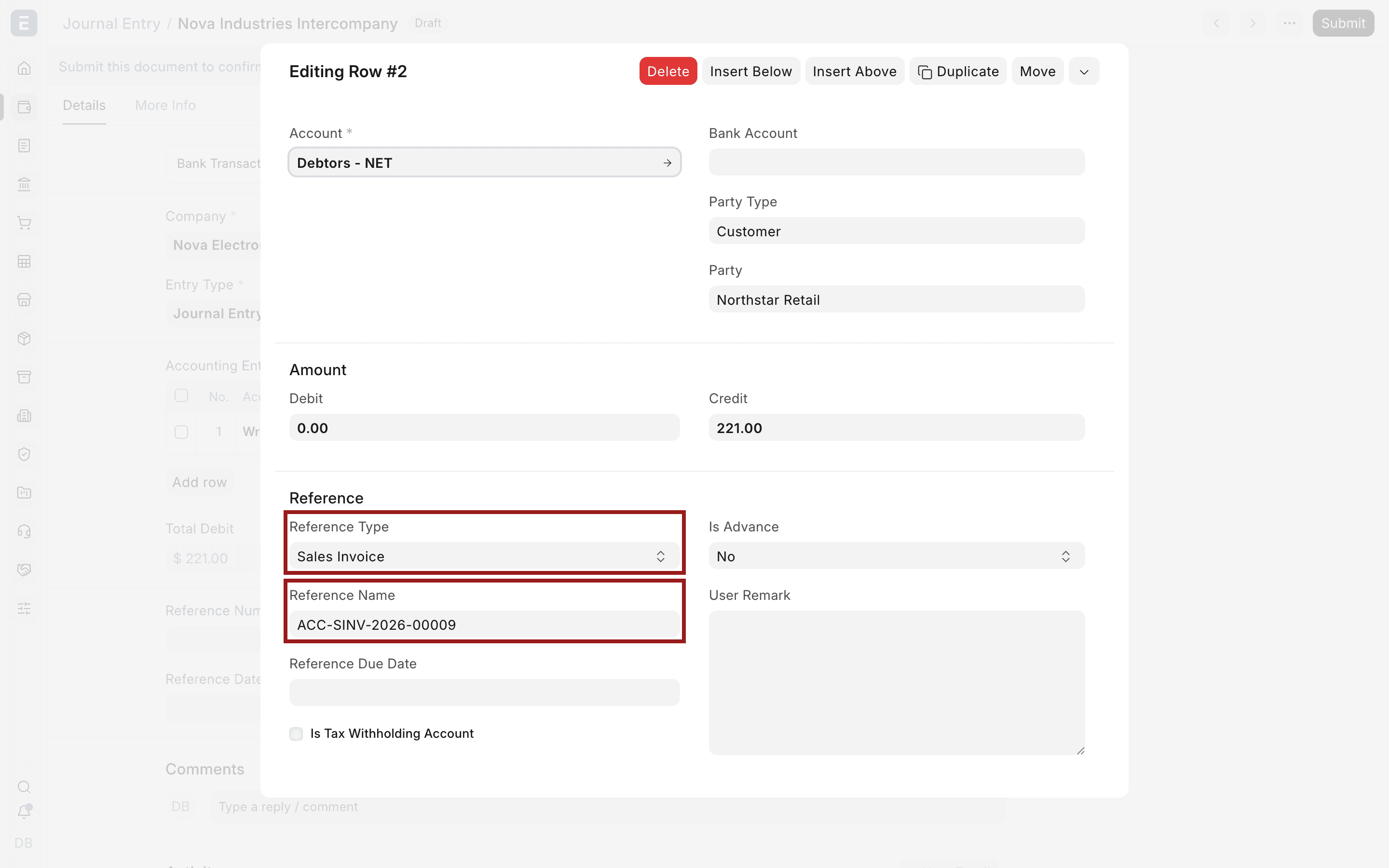Go to previous document with left chevron
Image resolution: width=1389 pixels, height=868 pixels.
click(x=1216, y=23)
